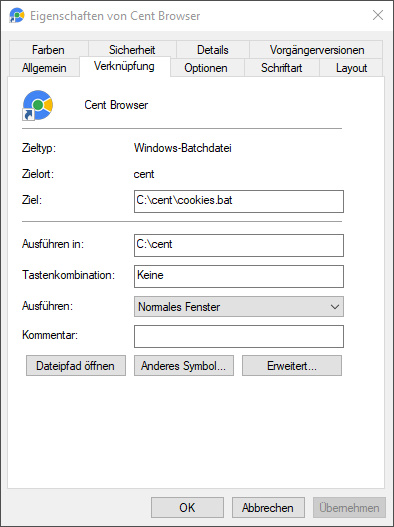Screen dimensions: 394x527
Task: Go to the Vorgängerversionen tab
Action: tap(316, 50)
